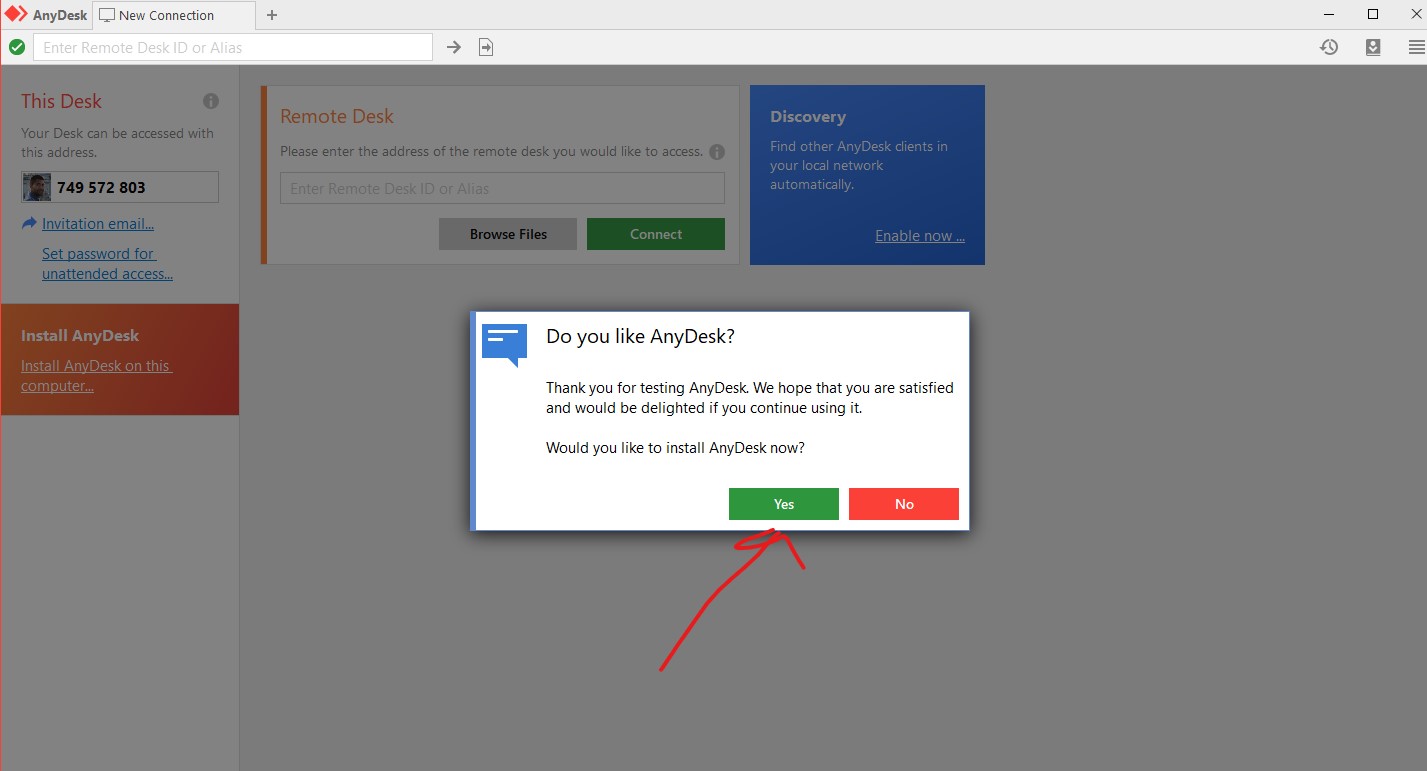Click Set password for unattended access link

pos(106,264)
